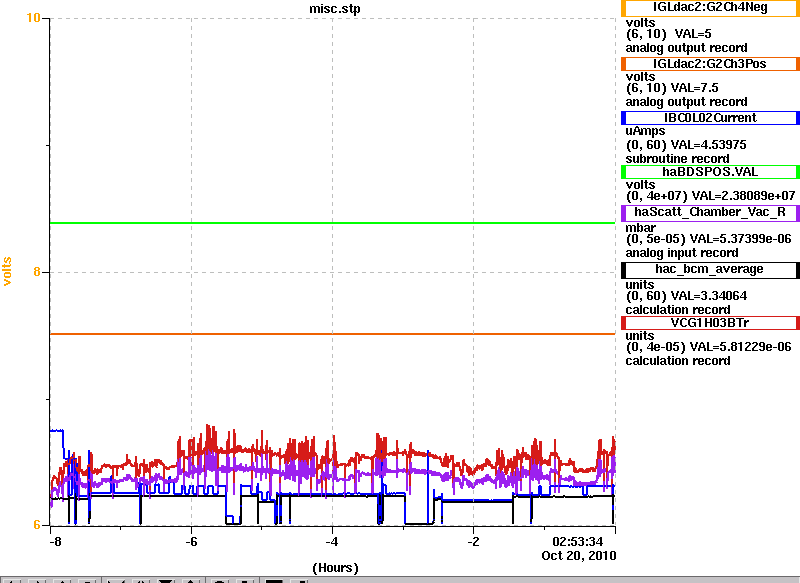Click the "(Hours)" x-axis label
800x583 pixels.
[335, 568]
